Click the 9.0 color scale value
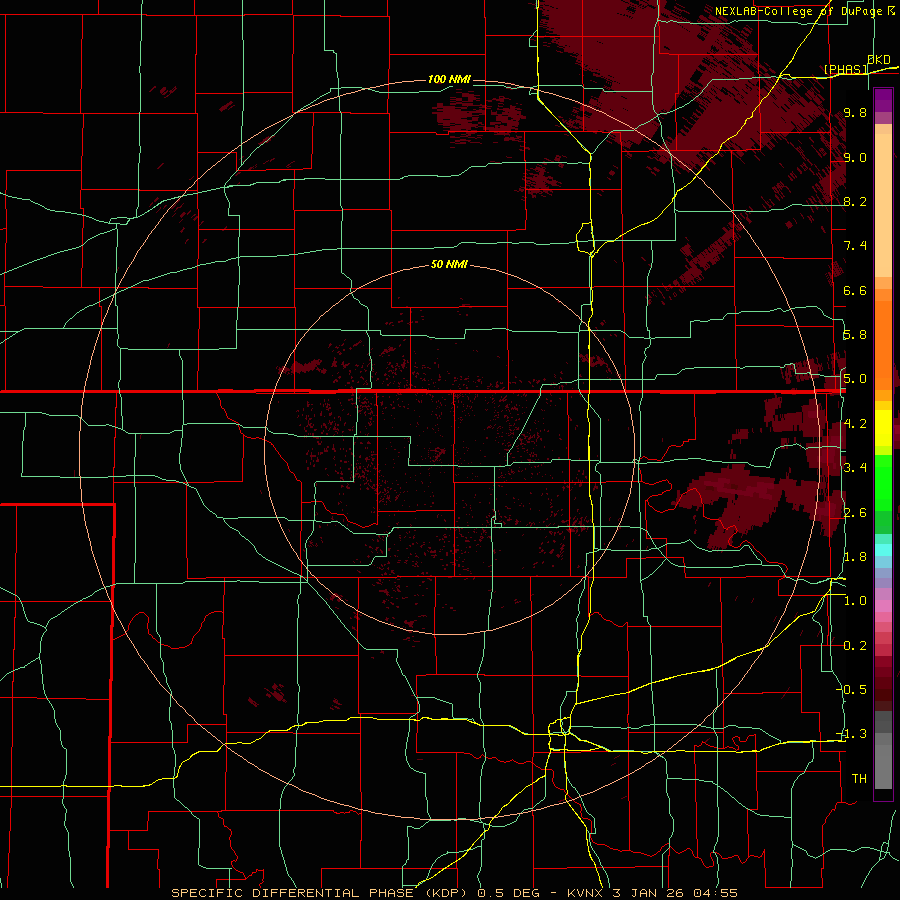 [x=855, y=158]
